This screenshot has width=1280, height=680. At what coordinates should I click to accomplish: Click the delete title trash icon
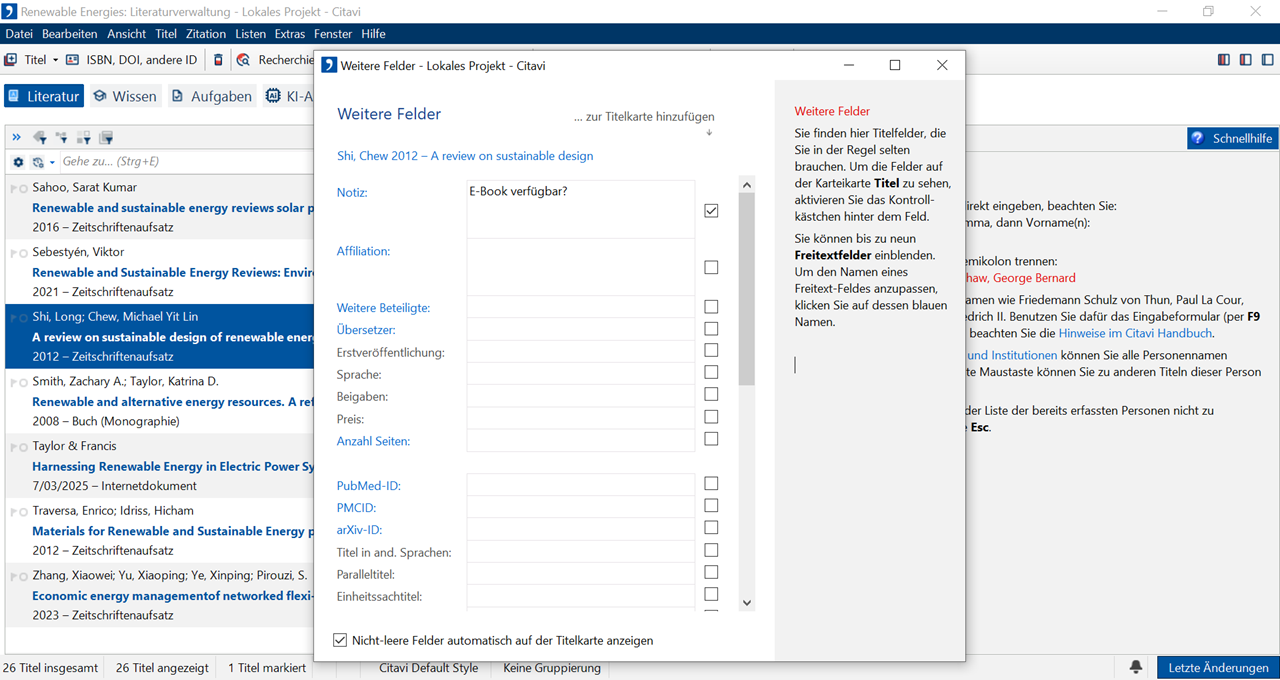(218, 60)
